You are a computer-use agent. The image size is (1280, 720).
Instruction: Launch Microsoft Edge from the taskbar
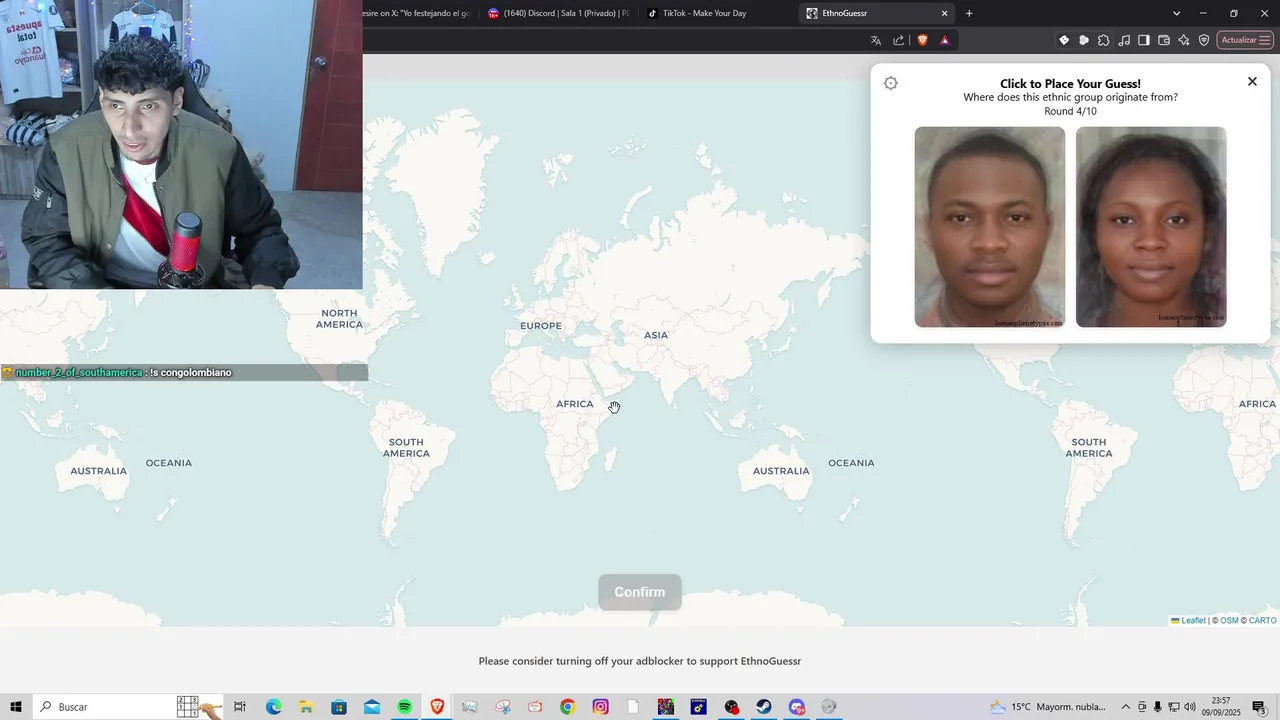coord(273,707)
